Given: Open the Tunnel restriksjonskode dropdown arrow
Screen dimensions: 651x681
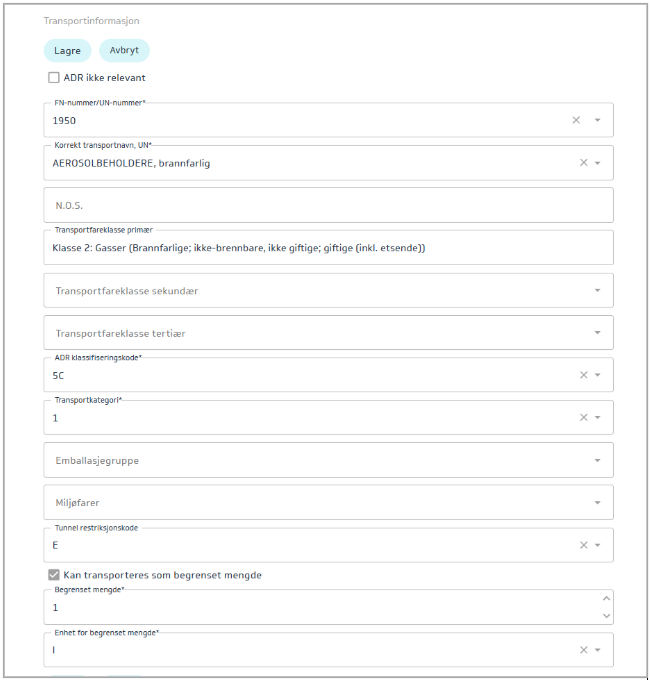Looking at the screenshot, I should (598, 545).
